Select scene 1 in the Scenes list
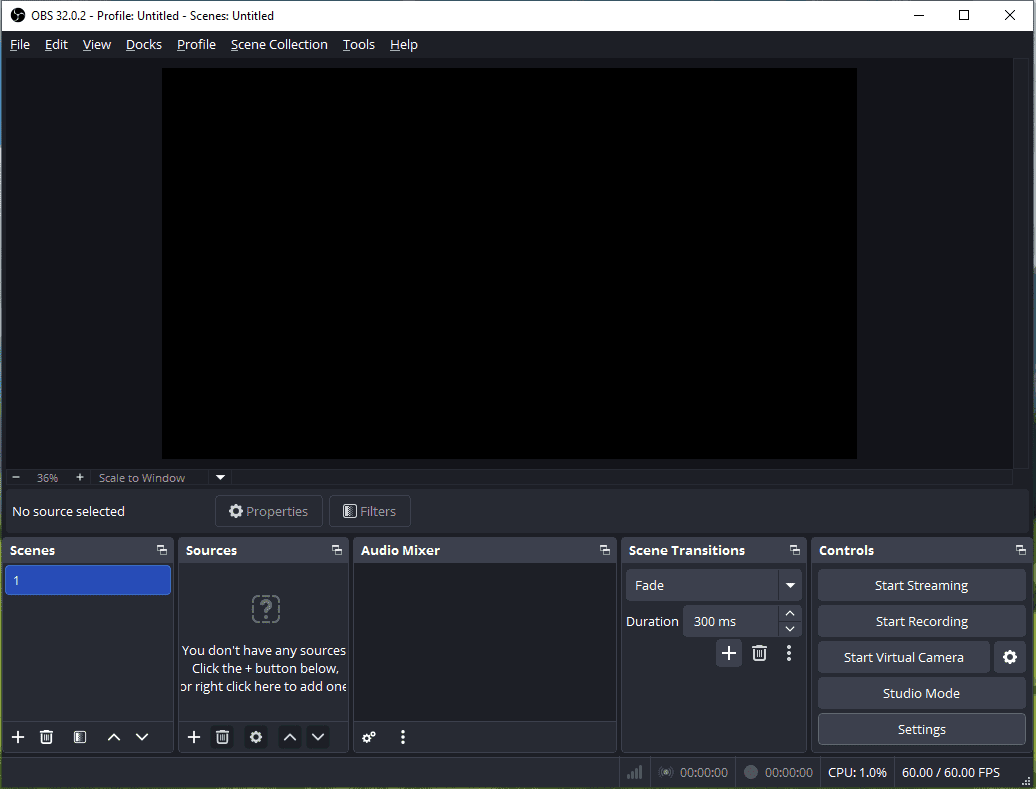This screenshot has width=1036, height=789. point(87,580)
